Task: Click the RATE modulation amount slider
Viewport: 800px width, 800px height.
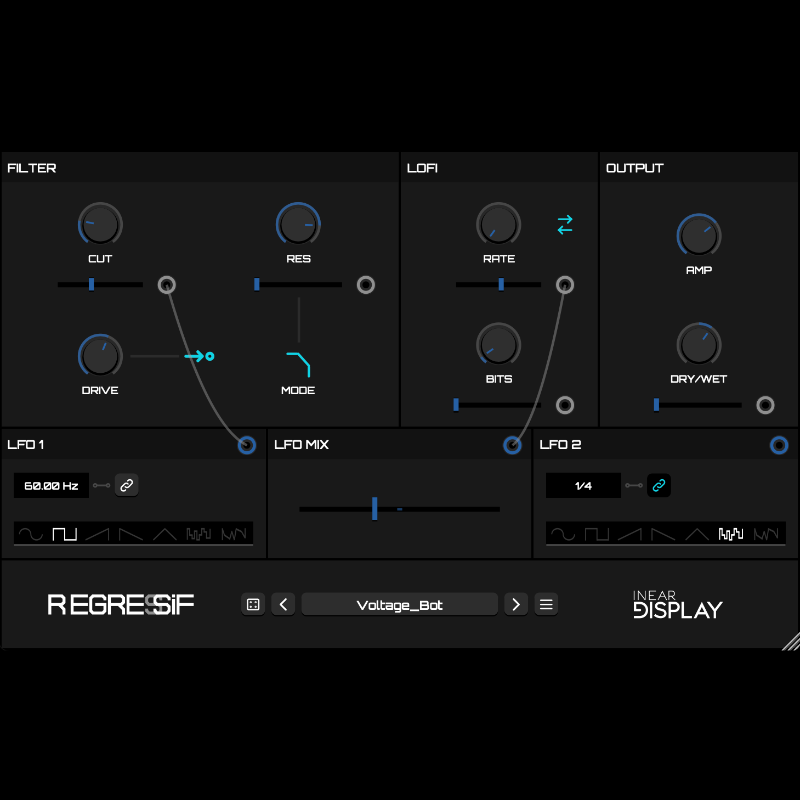Action: [x=498, y=285]
